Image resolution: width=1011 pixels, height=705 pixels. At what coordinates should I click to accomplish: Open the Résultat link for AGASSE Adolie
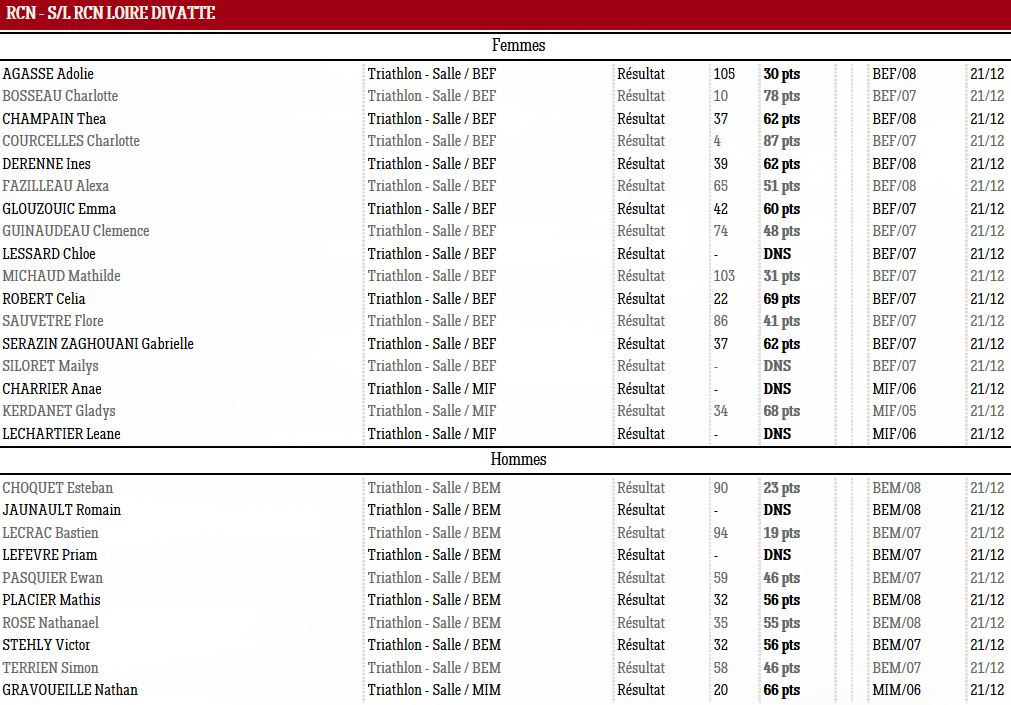641,73
